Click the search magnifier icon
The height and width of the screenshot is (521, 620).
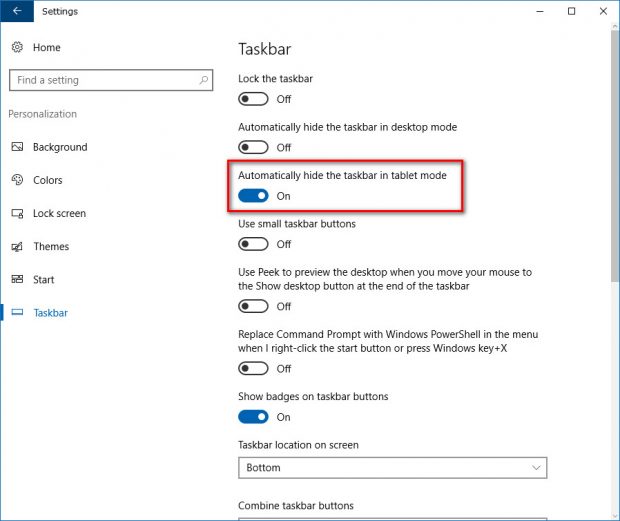point(203,80)
